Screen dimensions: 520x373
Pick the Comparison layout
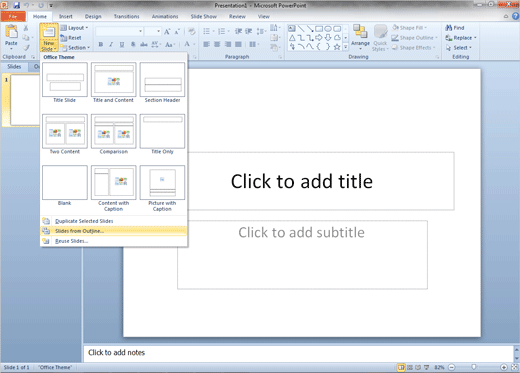pyautogui.click(x=114, y=134)
